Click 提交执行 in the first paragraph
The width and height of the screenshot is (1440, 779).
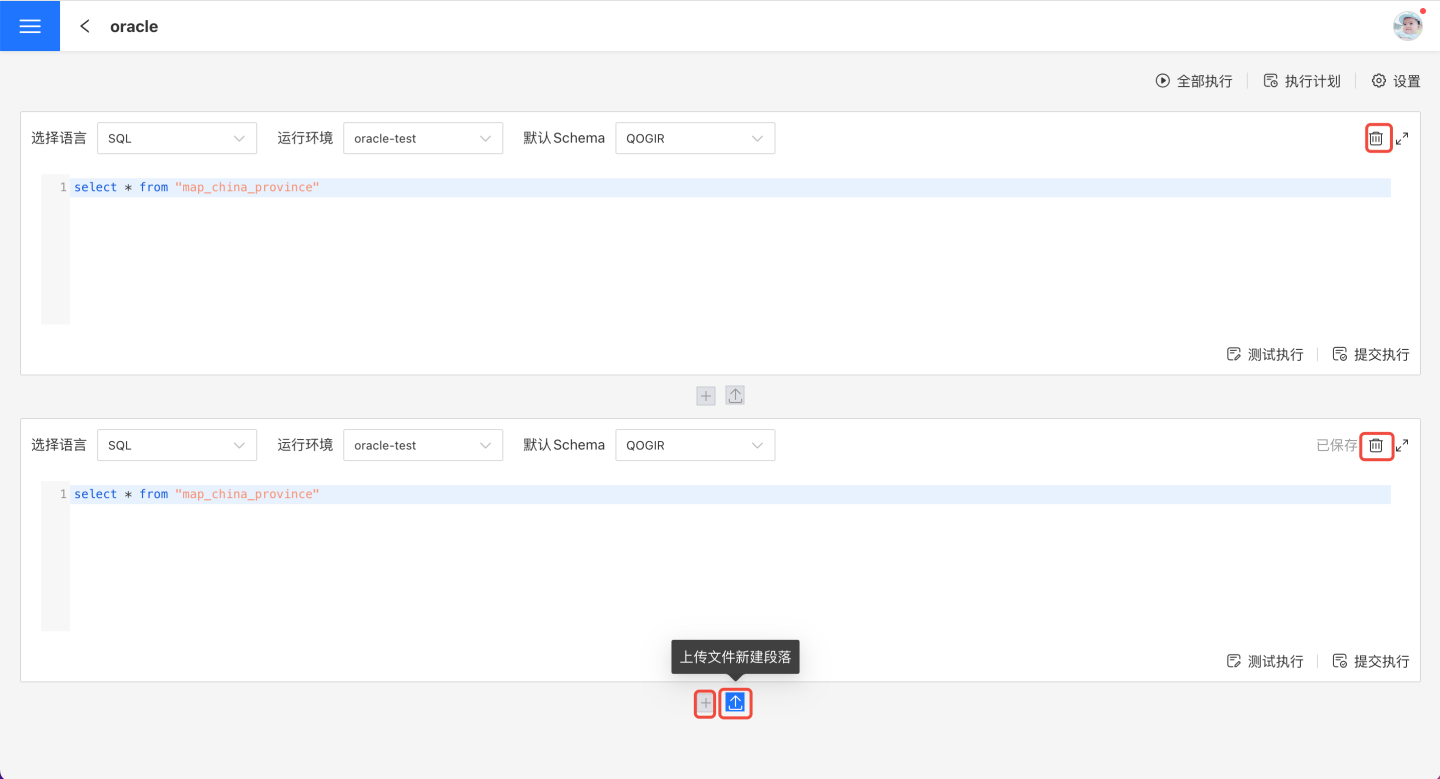1371,355
